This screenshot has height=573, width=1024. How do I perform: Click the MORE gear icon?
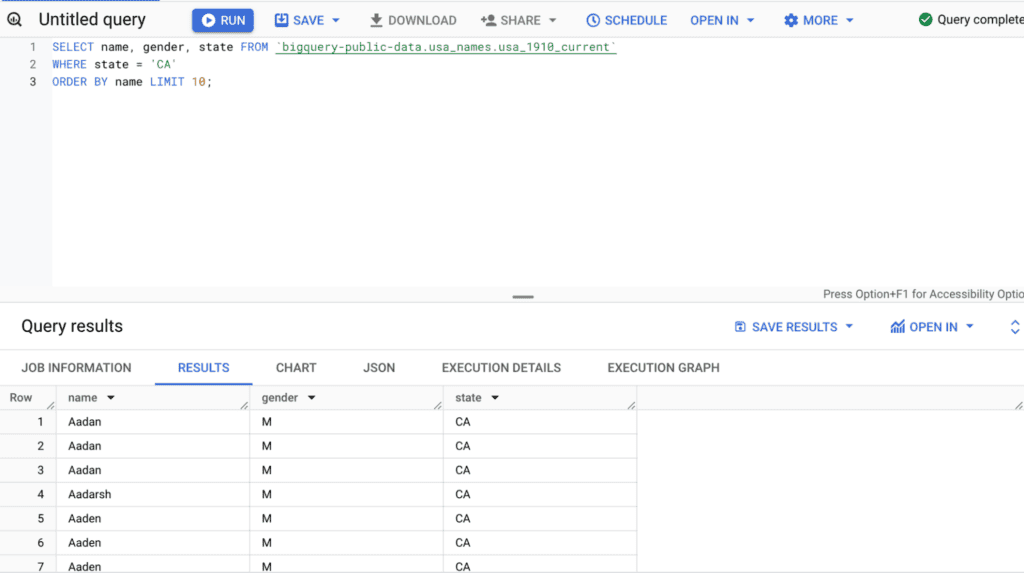(791, 20)
